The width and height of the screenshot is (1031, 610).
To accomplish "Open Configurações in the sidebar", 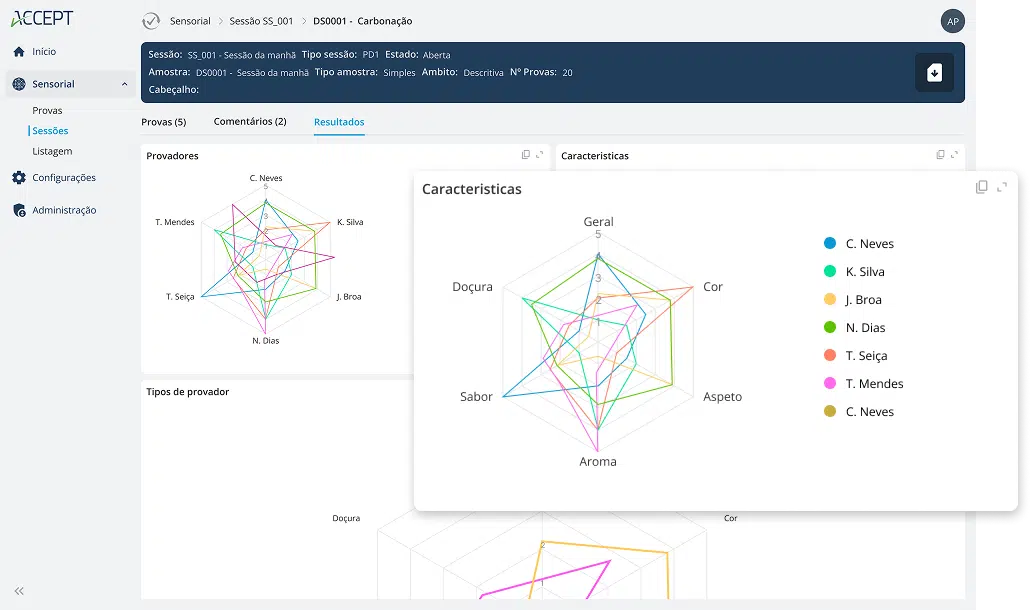I will point(64,177).
